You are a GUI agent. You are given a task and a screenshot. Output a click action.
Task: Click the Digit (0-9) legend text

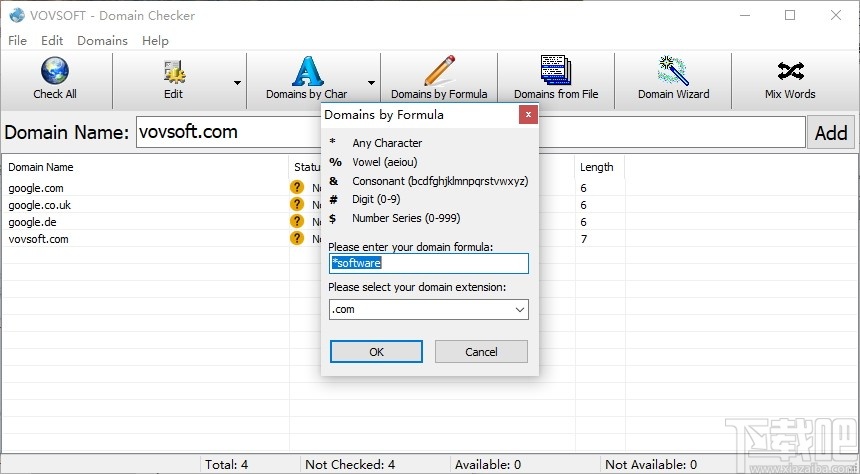coord(376,199)
